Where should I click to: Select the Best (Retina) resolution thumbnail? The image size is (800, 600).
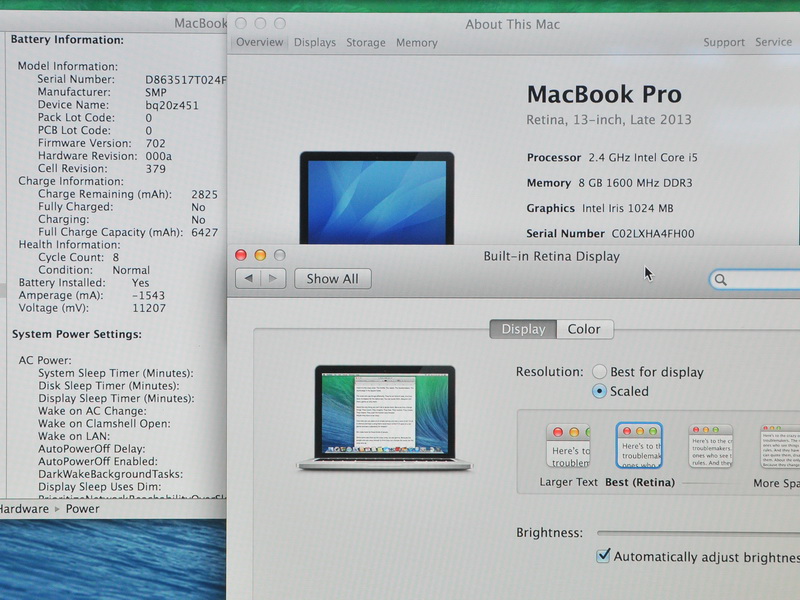coord(639,445)
